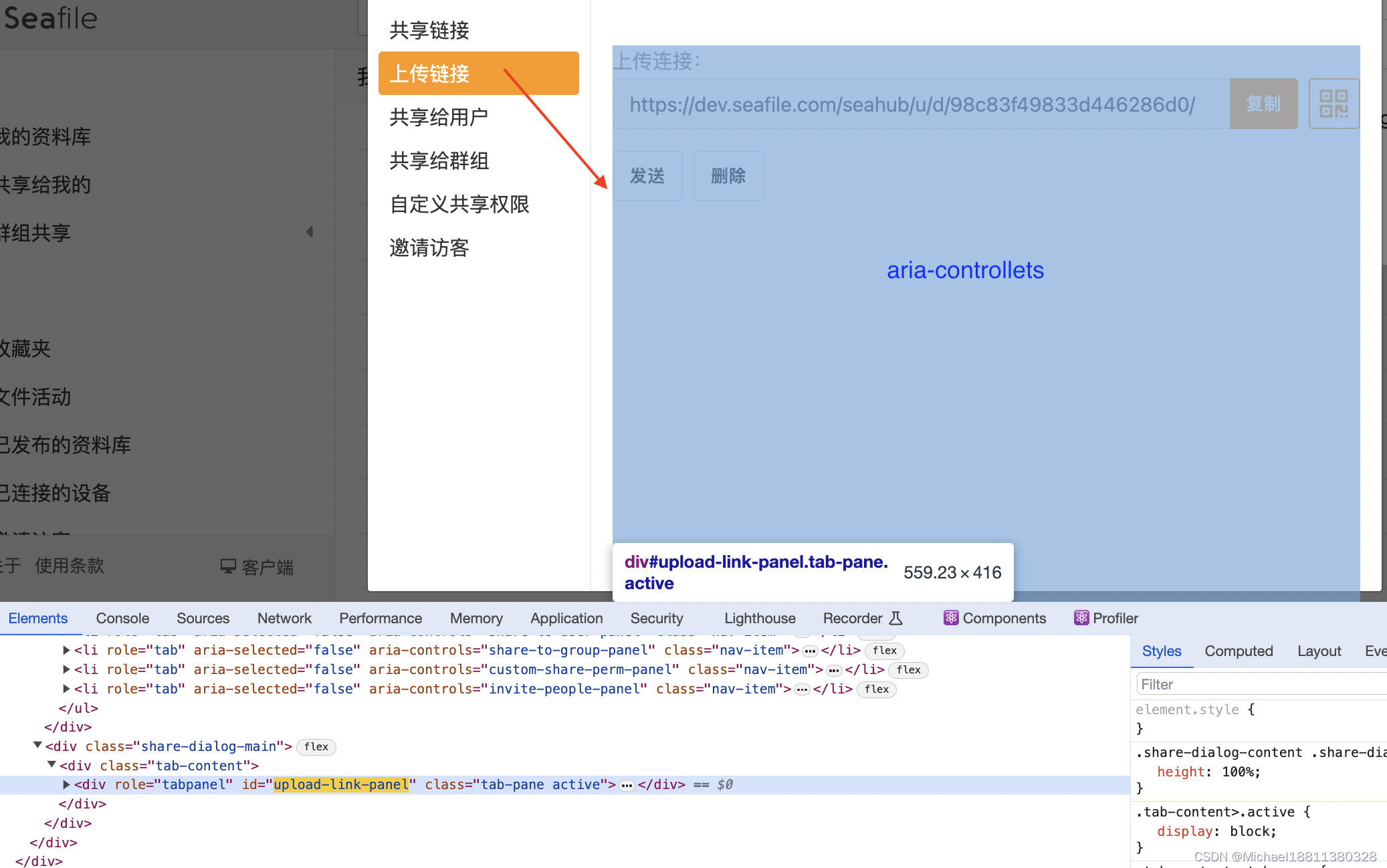
Task: Select the closing </ul> tag line
Action: 78,708
